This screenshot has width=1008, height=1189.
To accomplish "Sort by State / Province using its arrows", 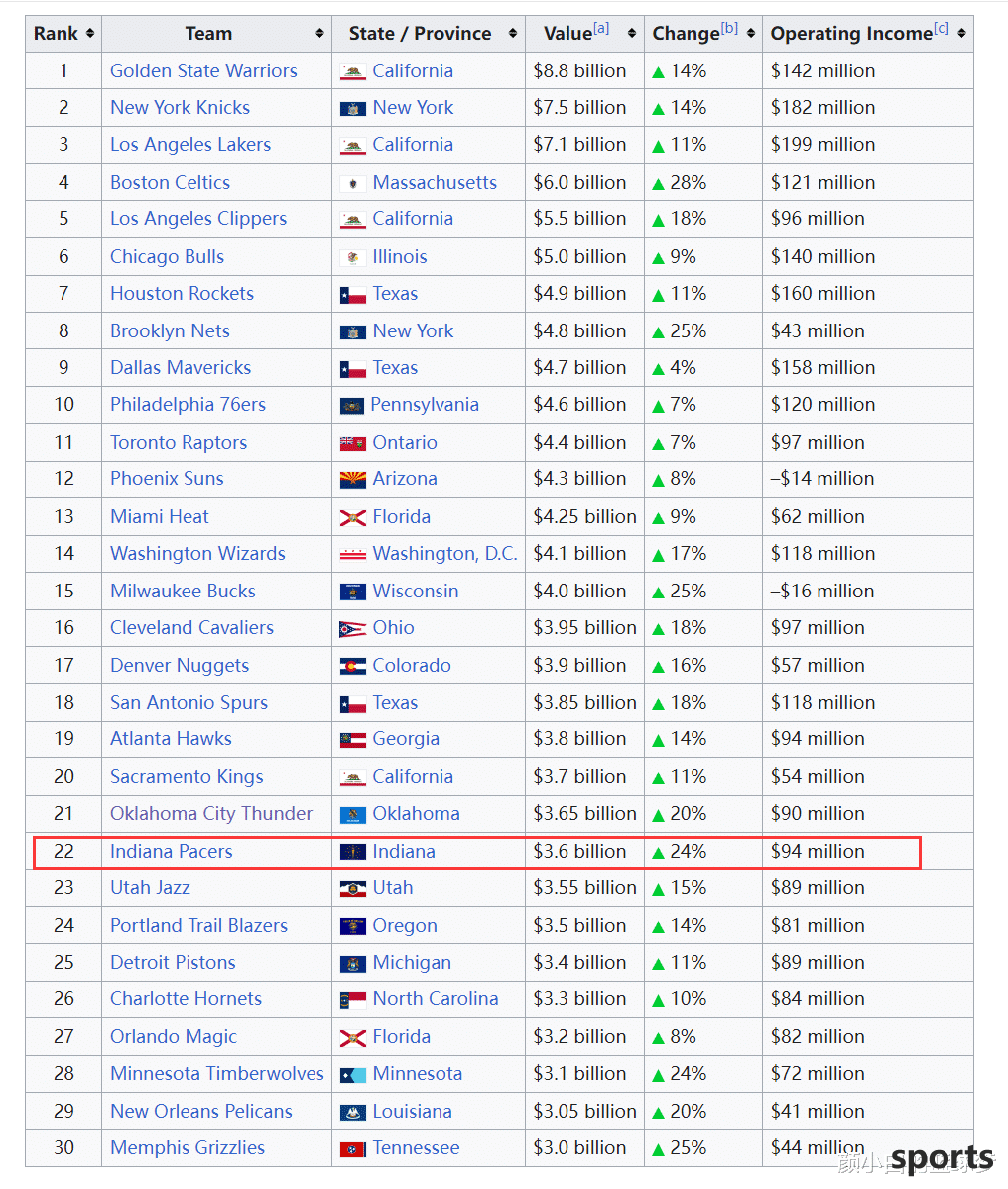I will [513, 34].
